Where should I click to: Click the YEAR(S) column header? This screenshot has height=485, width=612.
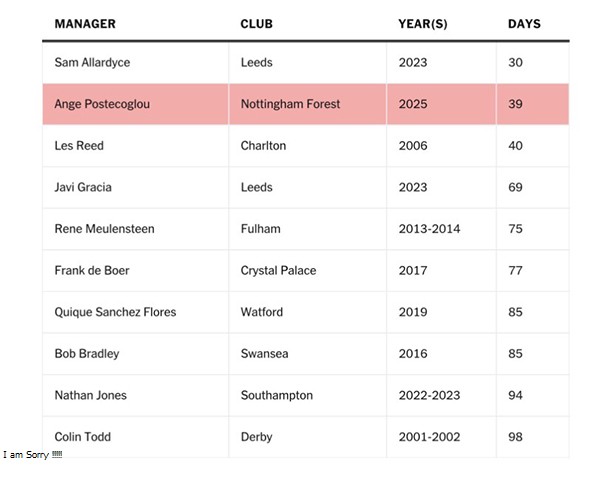tap(423, 24)
